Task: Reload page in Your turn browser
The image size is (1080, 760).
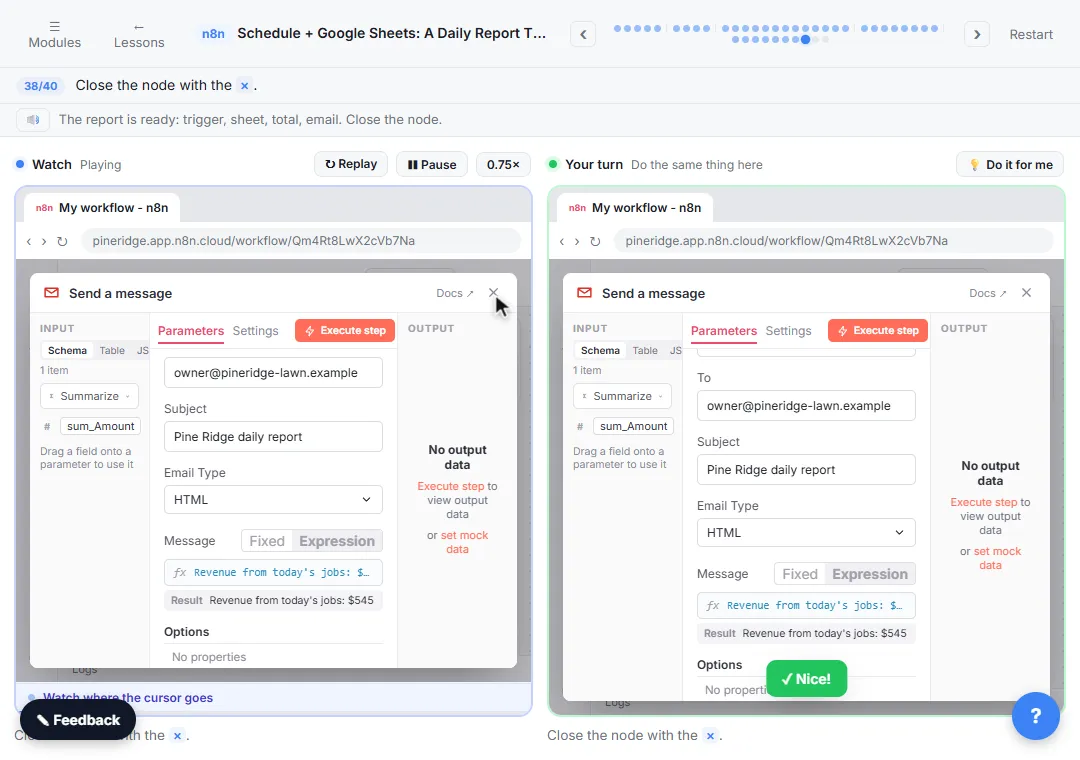Action: 594,241
